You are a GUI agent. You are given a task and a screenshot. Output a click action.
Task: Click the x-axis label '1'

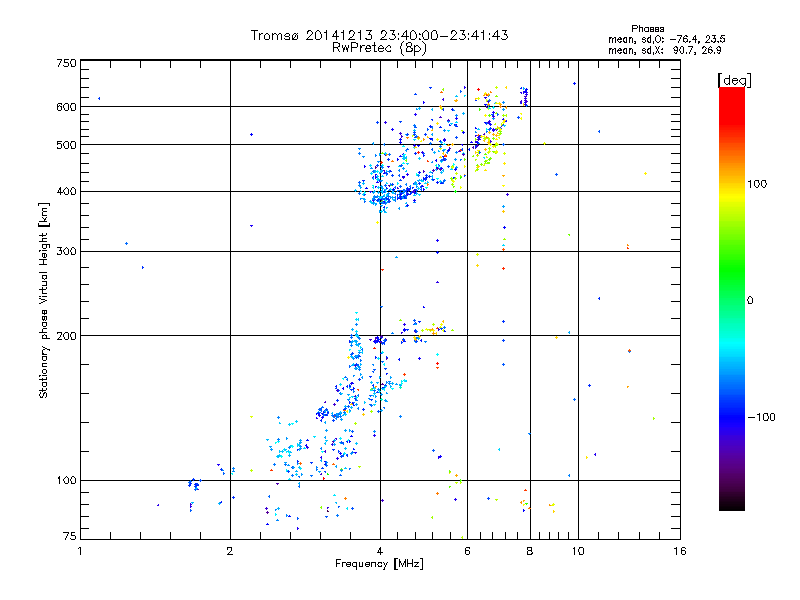coord(80,551)
